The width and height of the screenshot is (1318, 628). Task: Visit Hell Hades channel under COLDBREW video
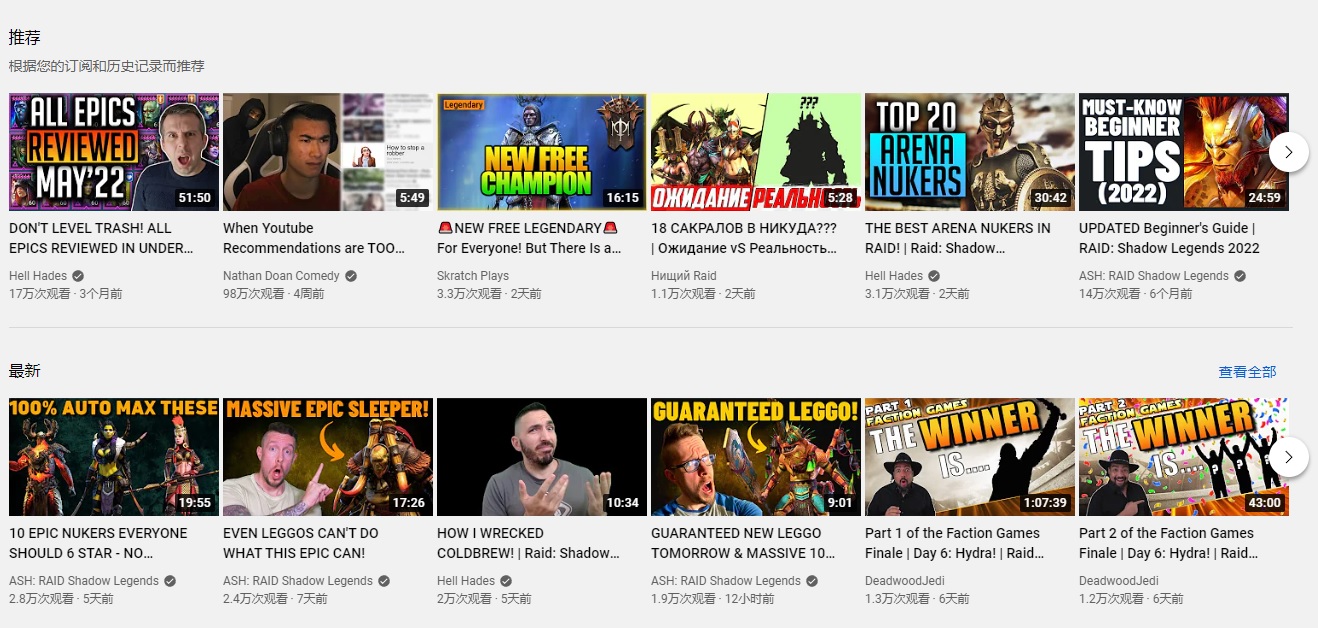[465, 581]
